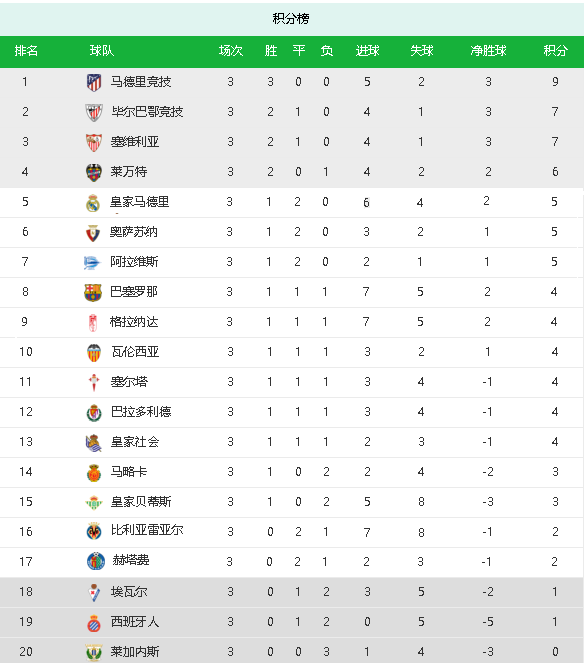Click the Alavés (阿拉维斯) logo icon

92,263
